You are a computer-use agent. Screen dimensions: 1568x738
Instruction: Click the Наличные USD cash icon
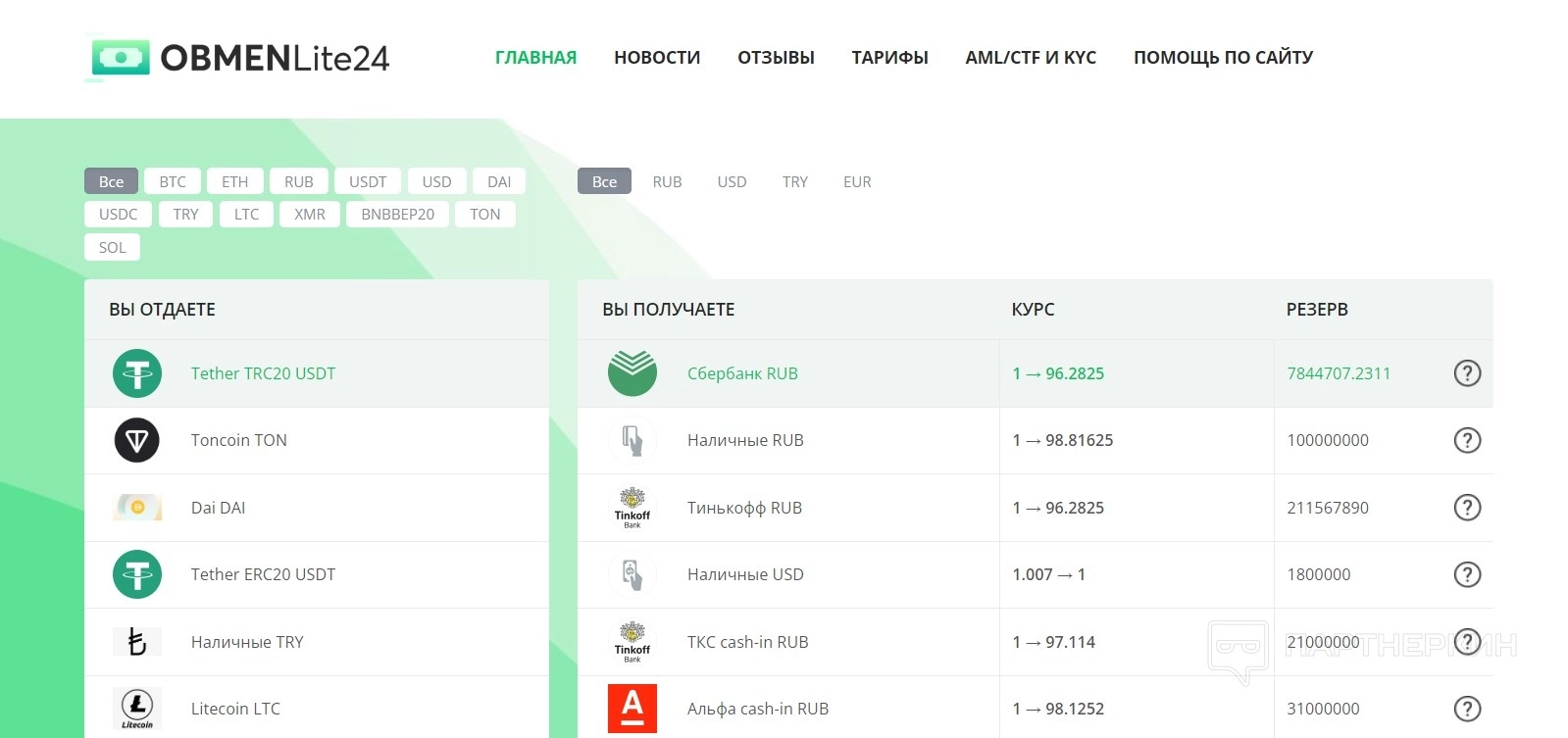tap(632, 574)
